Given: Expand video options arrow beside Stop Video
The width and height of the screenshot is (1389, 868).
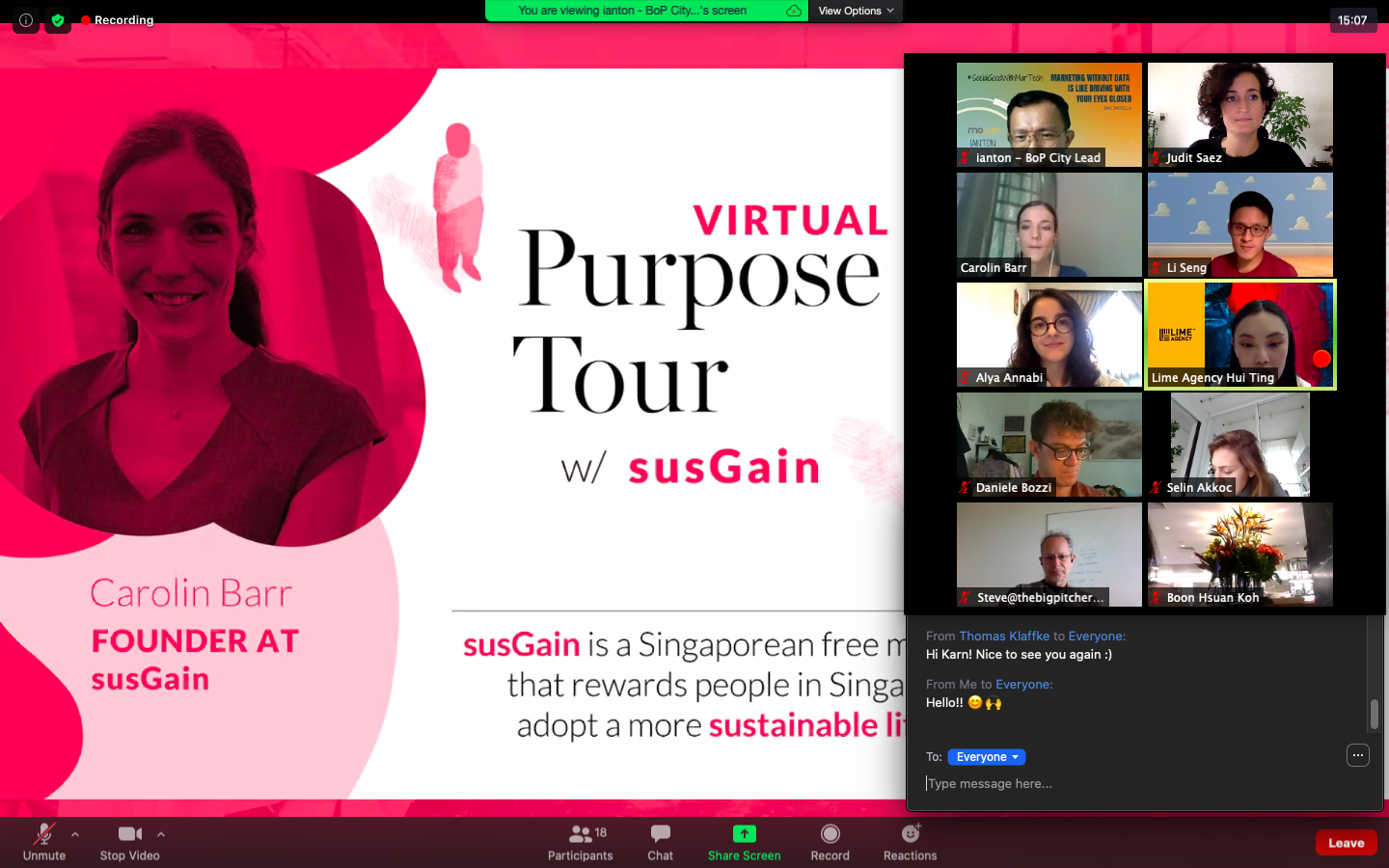Looking at the screenshot, I should [161, 834].
